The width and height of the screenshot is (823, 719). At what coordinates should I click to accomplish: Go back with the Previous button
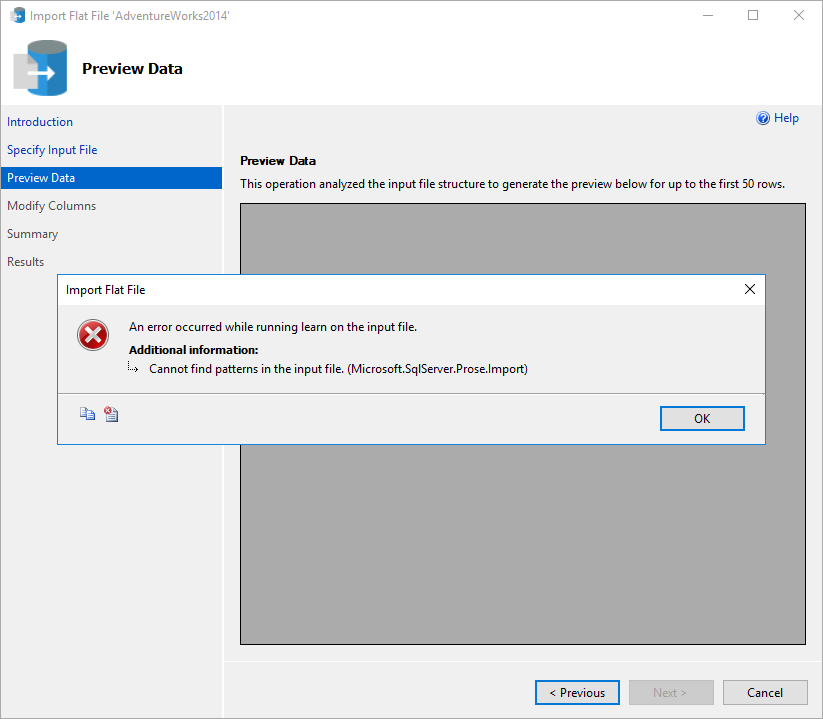[577, 692]
